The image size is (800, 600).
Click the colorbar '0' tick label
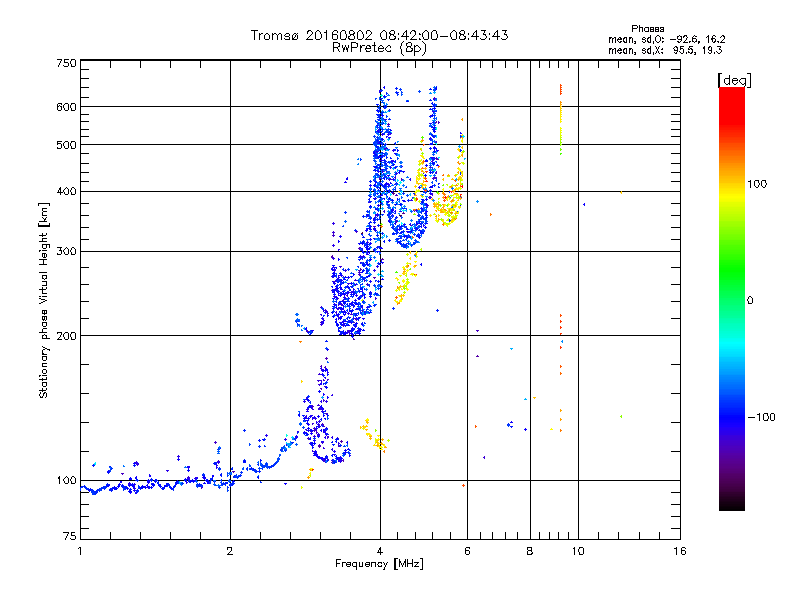click(750, 300)
